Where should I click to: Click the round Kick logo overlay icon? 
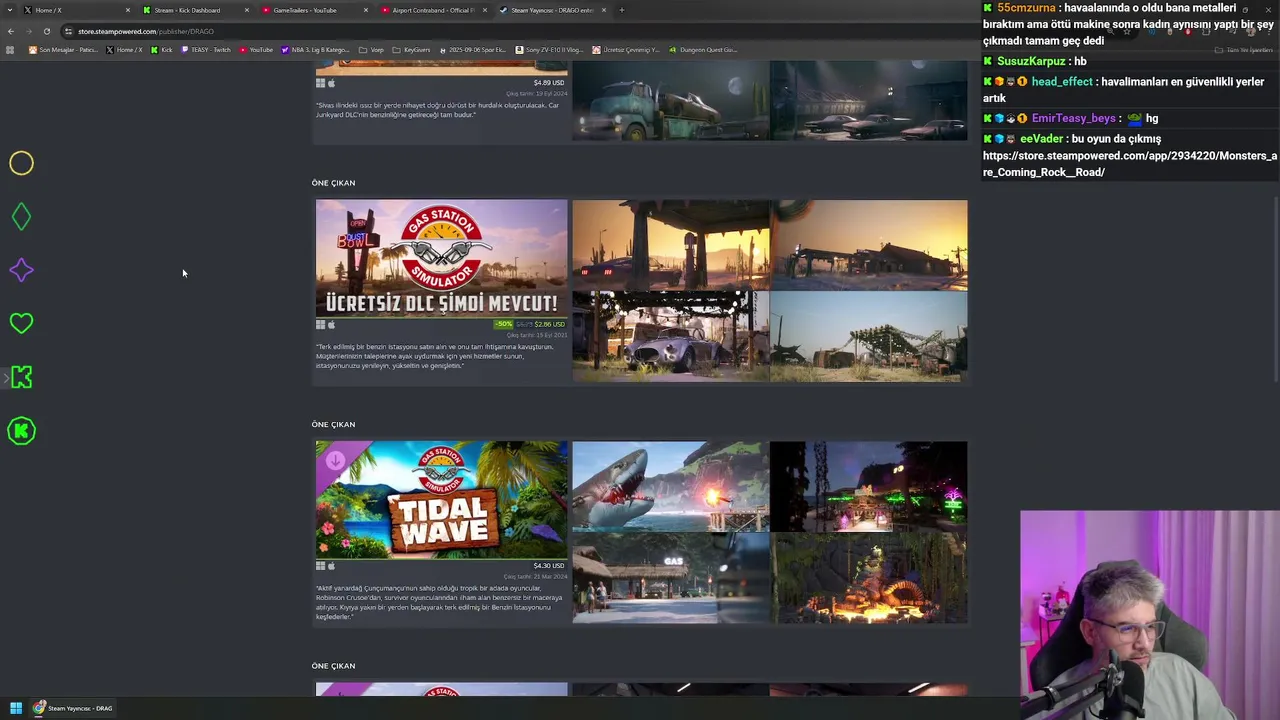pos(21,431)
